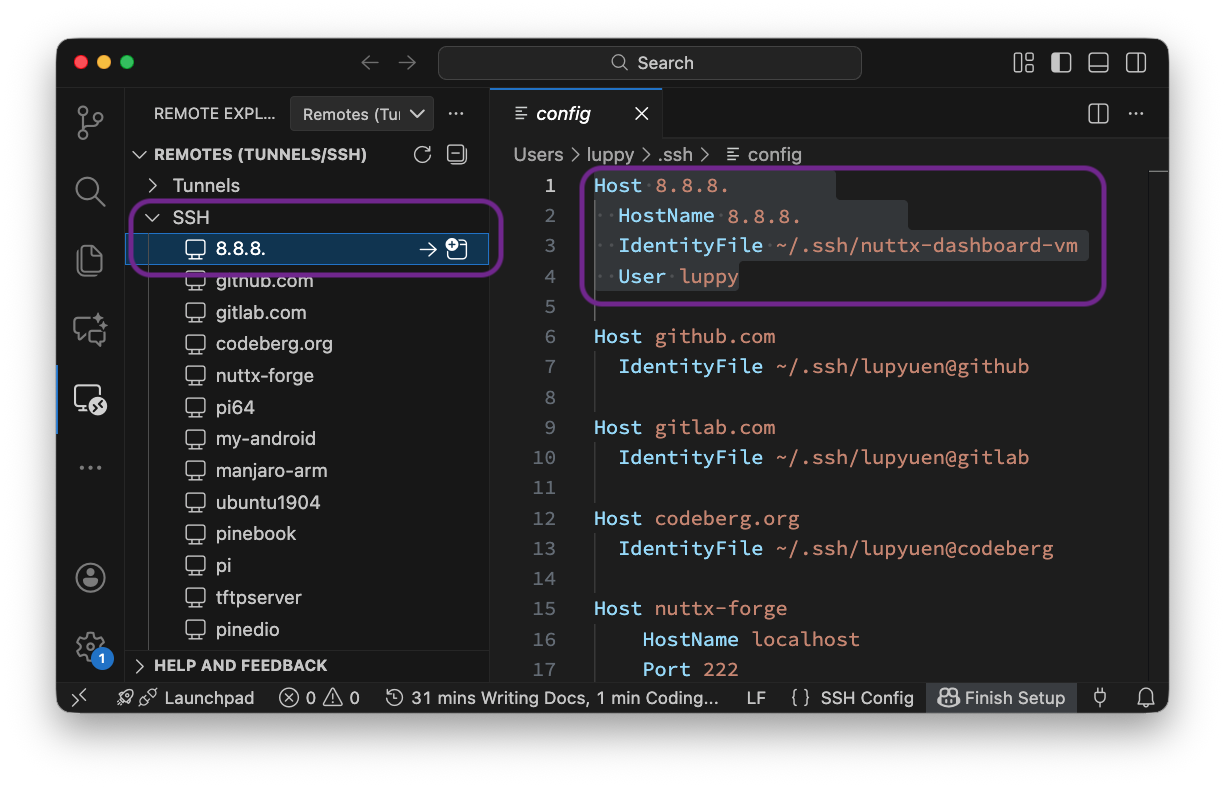Open the Explorer files view
This screenshot has width=1225, height=787.
pos(90,260)
